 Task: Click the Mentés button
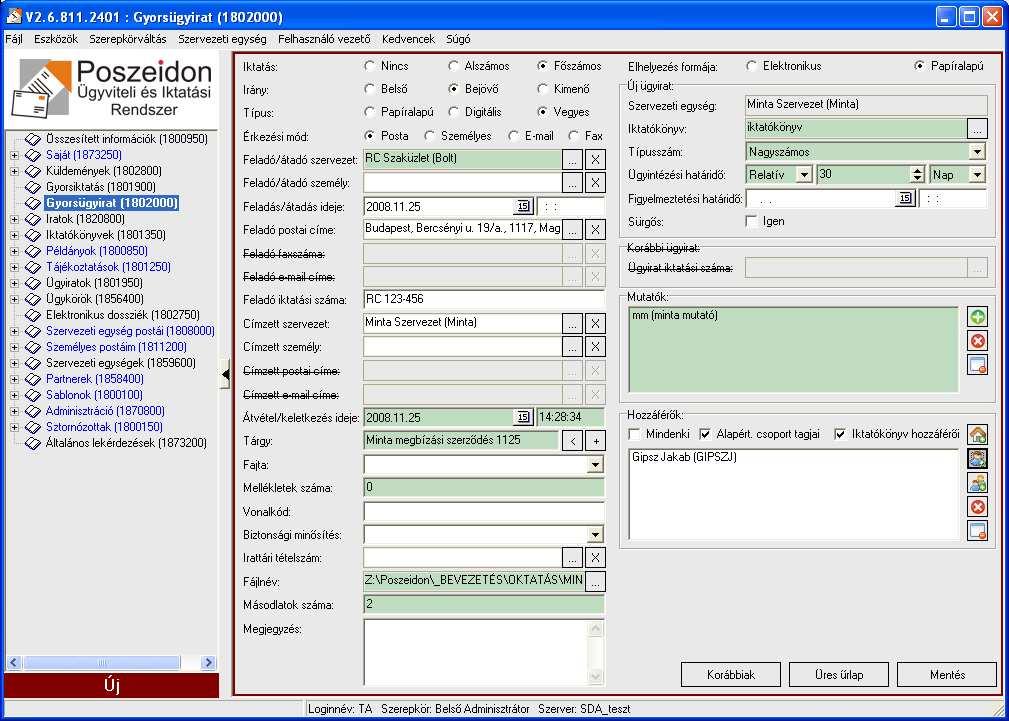pyautogui.click(x=947, y=675)
